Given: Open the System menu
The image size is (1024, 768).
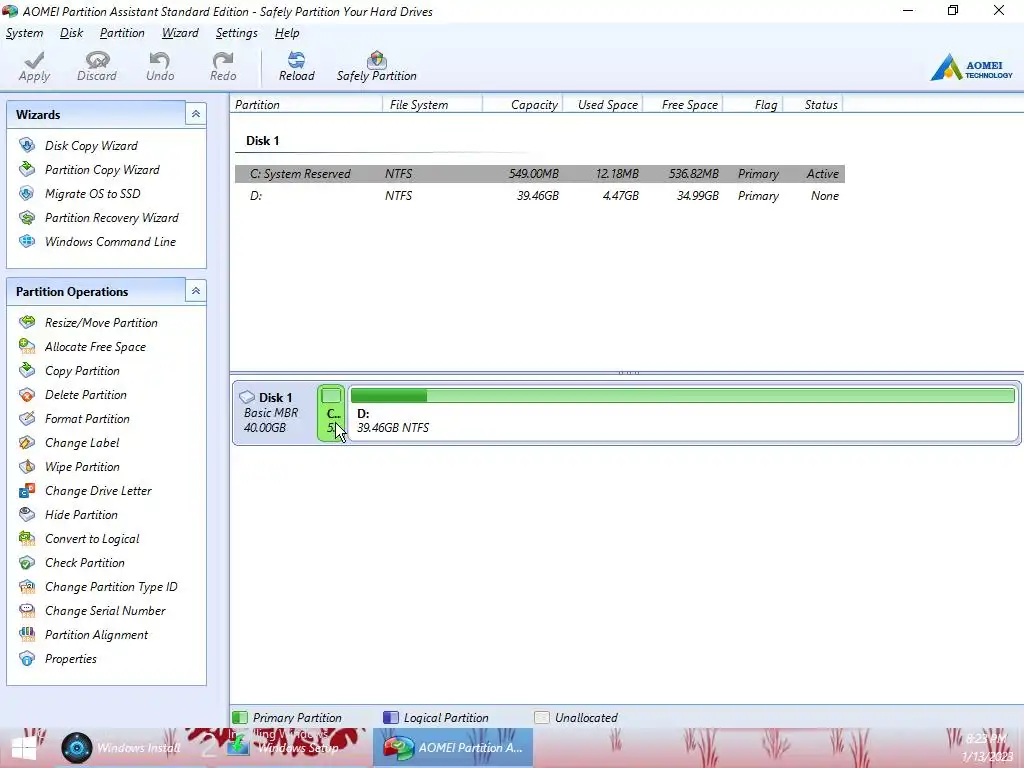Looking at the screenshot, I should pos(24,33).
